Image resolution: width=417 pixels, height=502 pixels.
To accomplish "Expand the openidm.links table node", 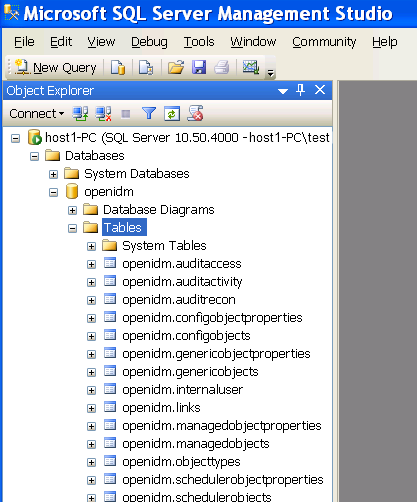I will coord(91,408).
